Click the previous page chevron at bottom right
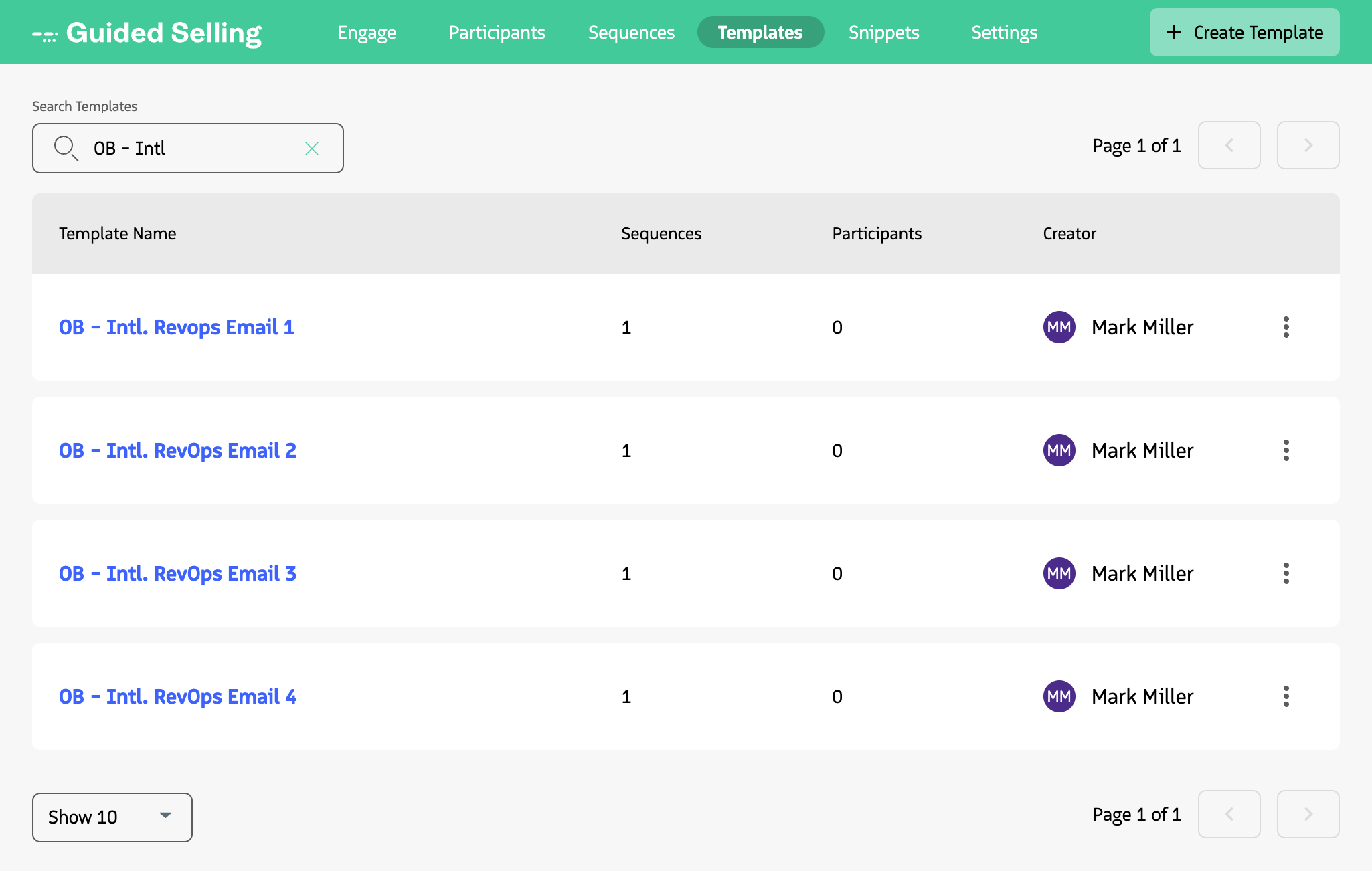 [x=1229, y=814]
